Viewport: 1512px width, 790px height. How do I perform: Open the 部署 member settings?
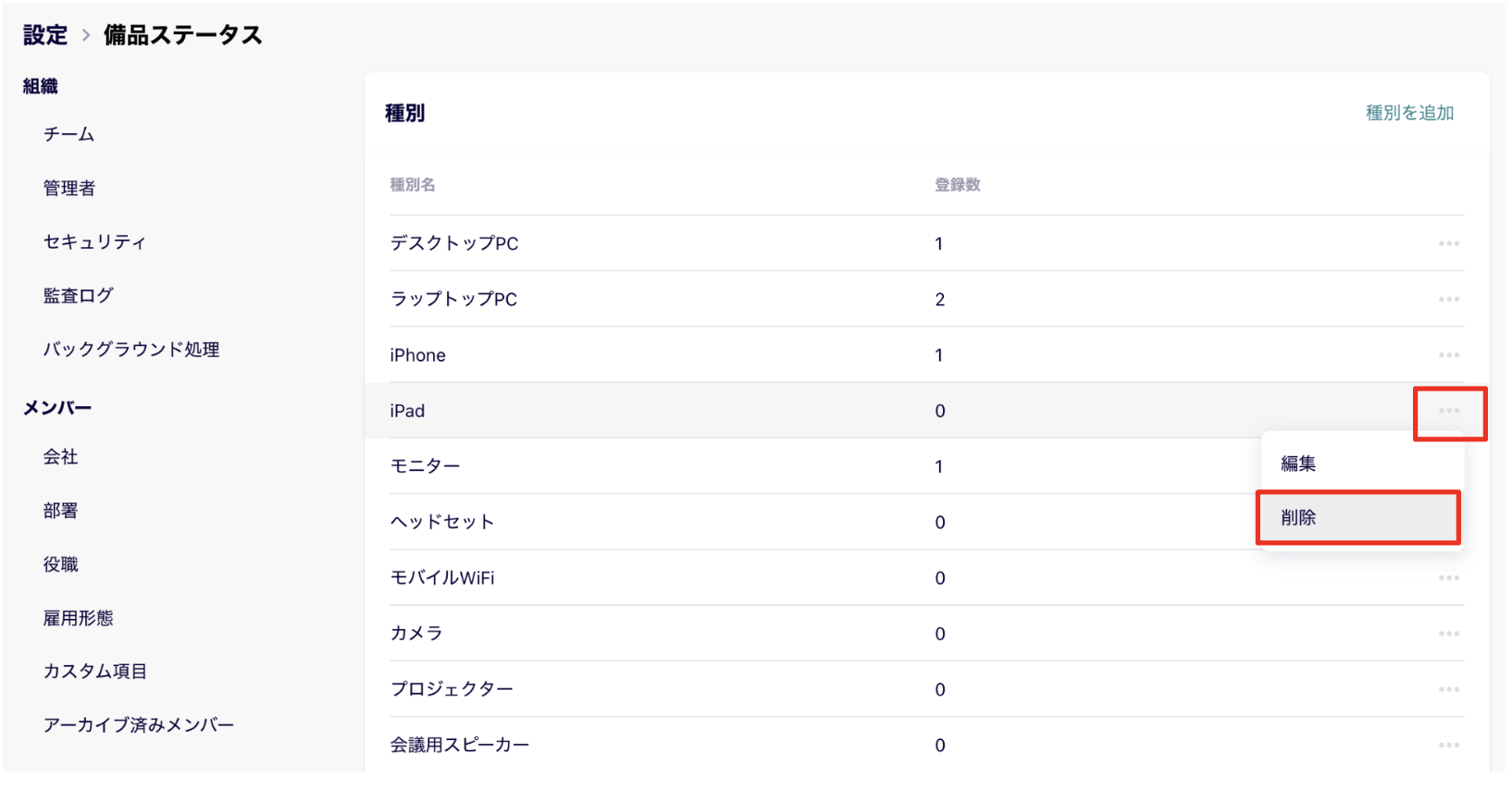pyautogui.click(x=60, y=510)
